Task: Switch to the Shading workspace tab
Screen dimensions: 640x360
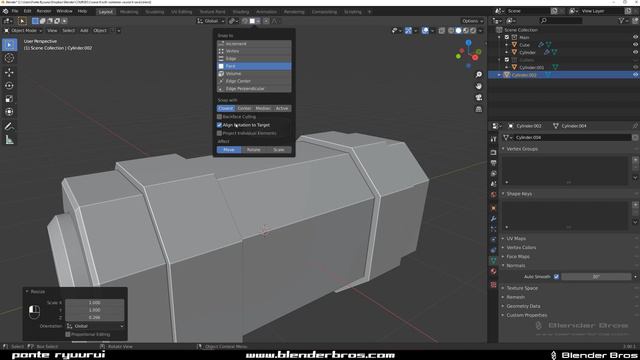Action: pyautogui.click(x=241, y=12)
